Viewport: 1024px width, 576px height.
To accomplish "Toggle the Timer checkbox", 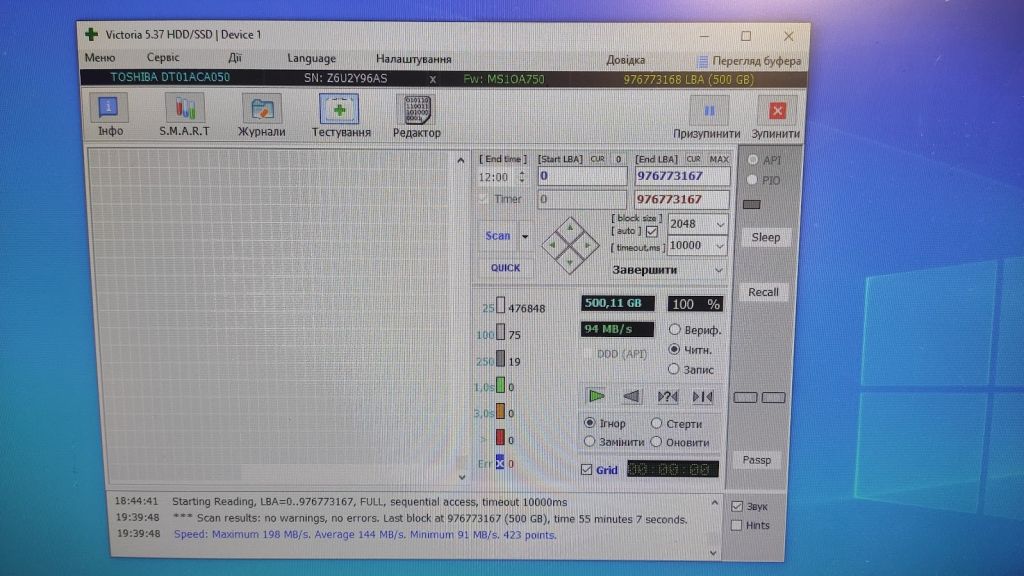I will coord(483,199).
